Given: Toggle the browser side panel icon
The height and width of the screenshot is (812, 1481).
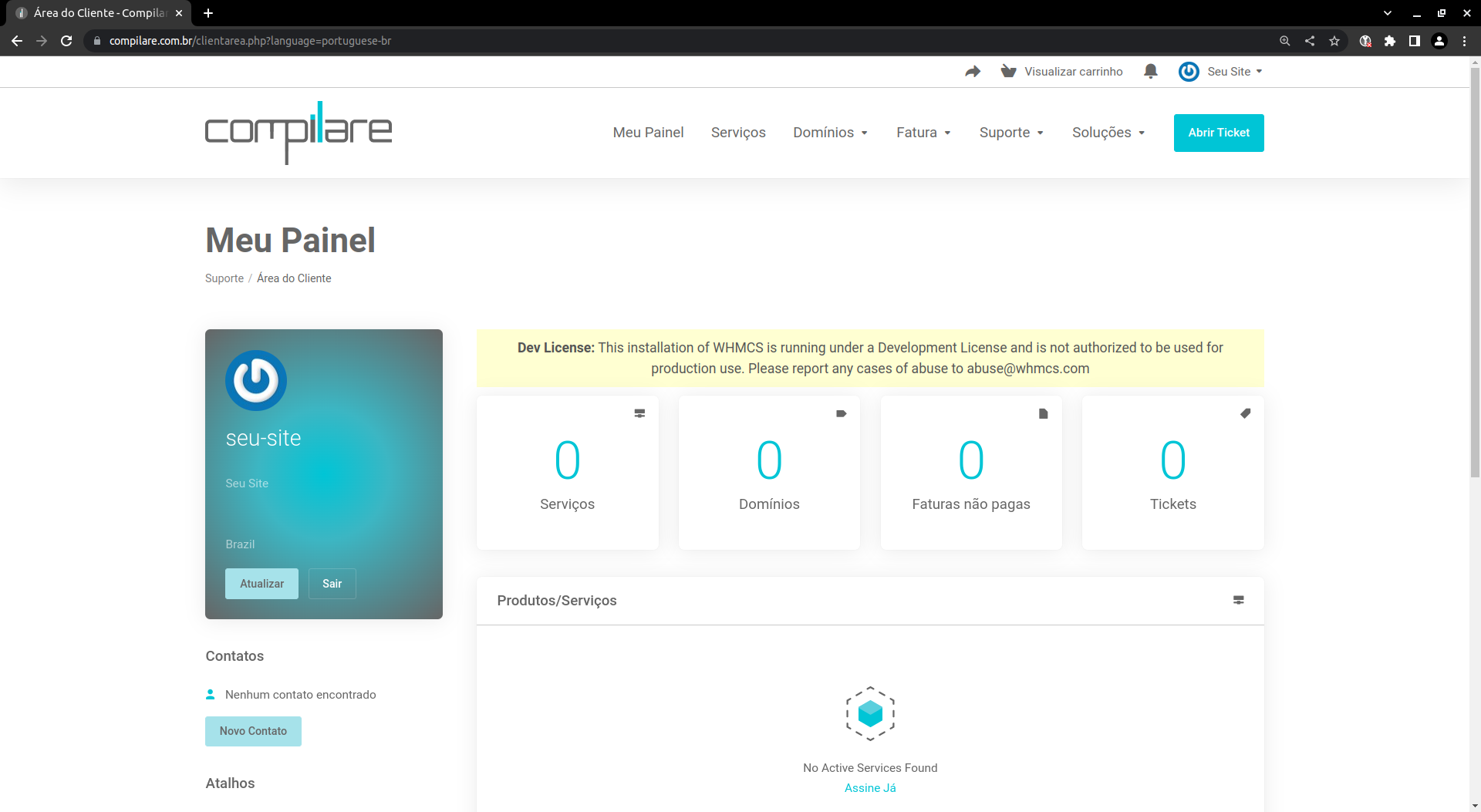Looking at the screenshot, I should point(1415,41).
